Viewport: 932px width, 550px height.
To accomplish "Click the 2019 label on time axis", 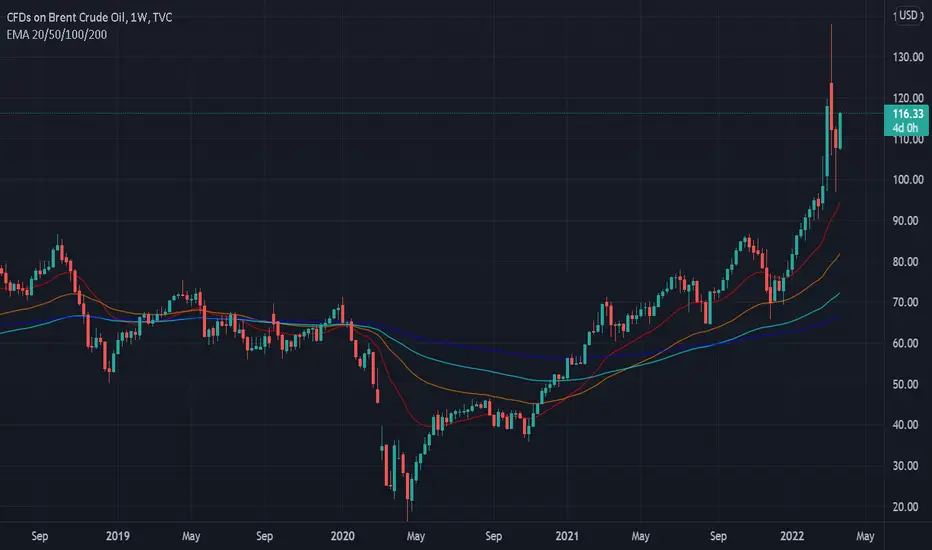I will (118, 536).
